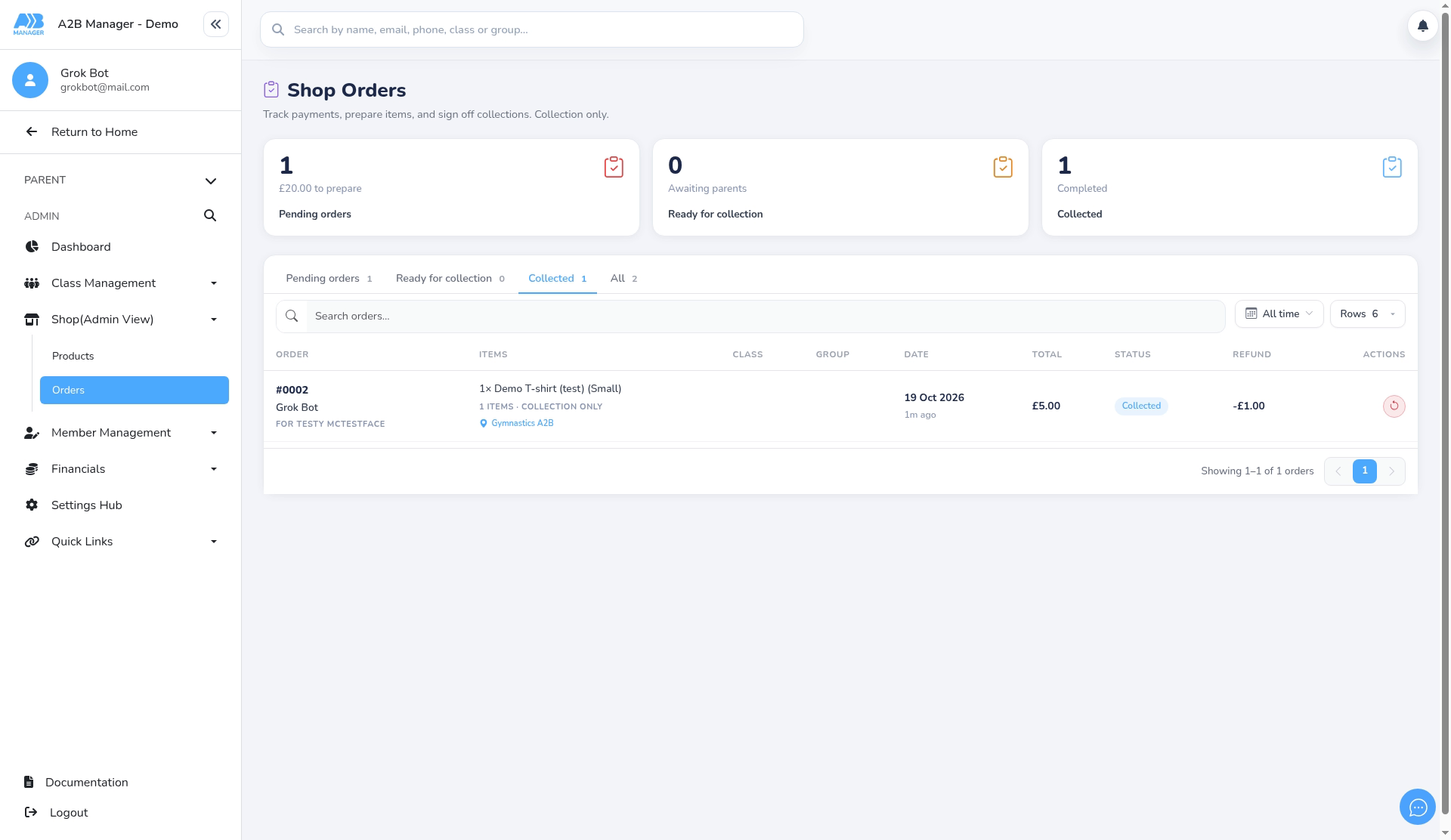This screenshot has width=1451, height=840.
Task: Expand Class Management menu
Action: point(121,283)
